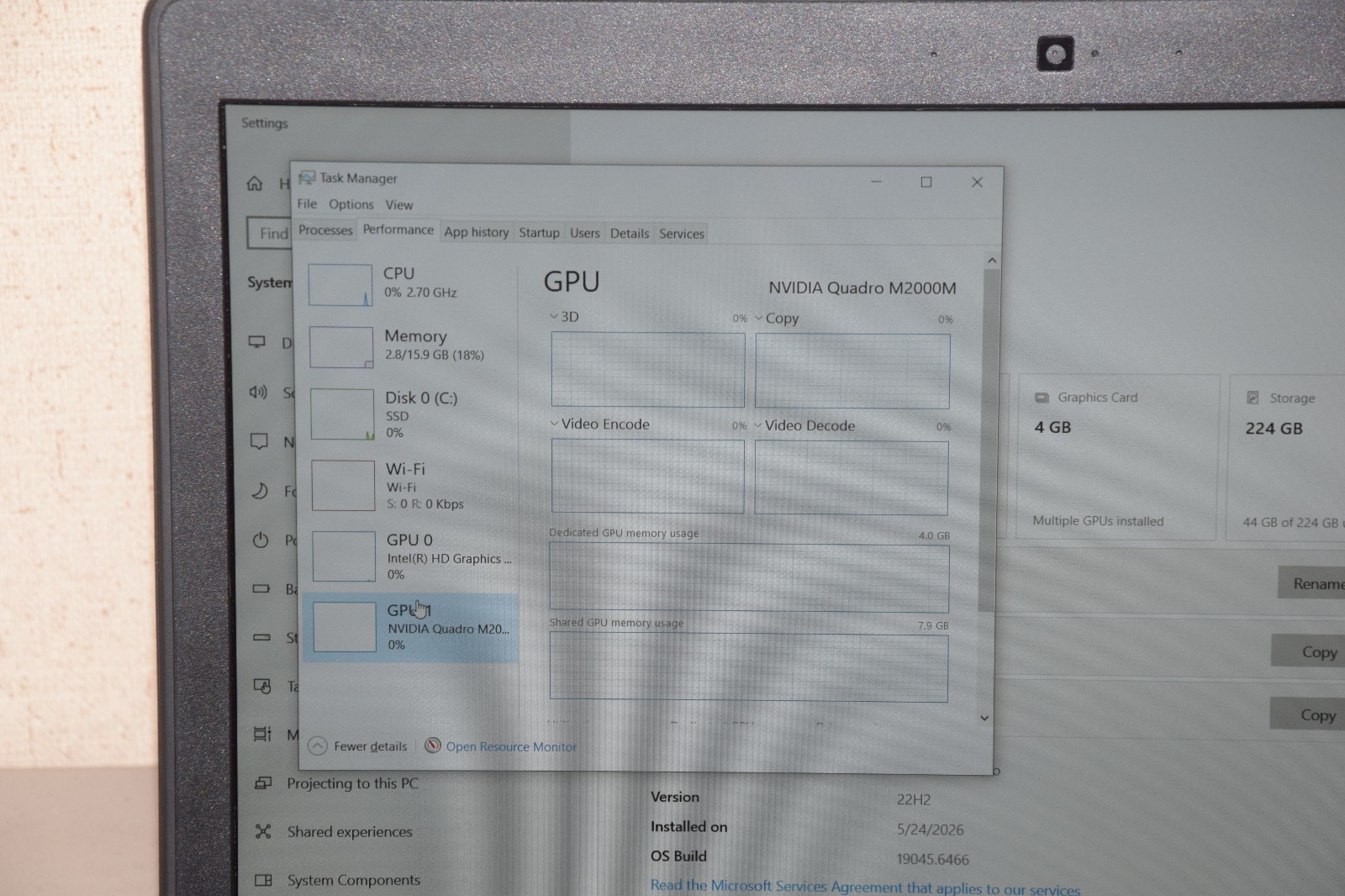Open Resource Monitor link

511,746
